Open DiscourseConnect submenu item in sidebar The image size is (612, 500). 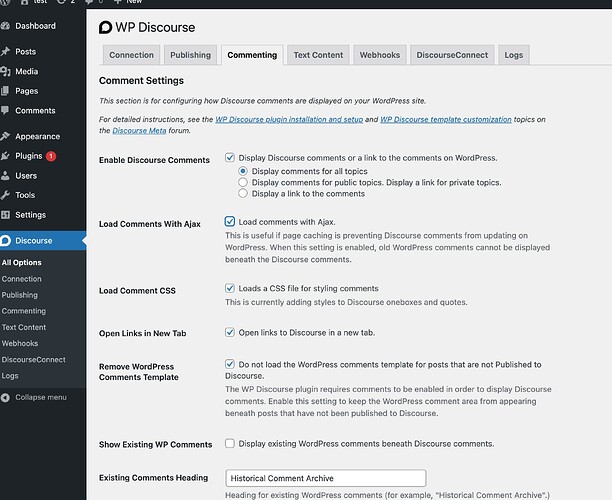point(34,359)
